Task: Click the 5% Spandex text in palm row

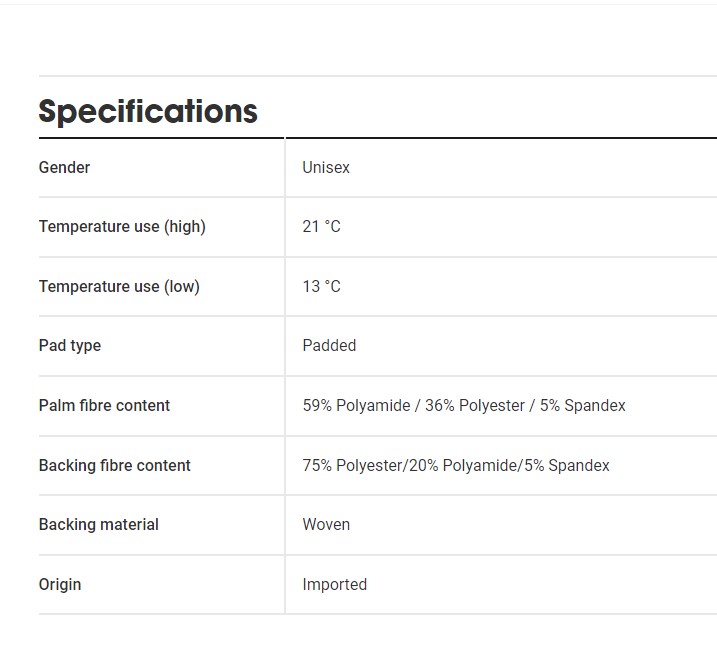Action: tap(583, 406)
